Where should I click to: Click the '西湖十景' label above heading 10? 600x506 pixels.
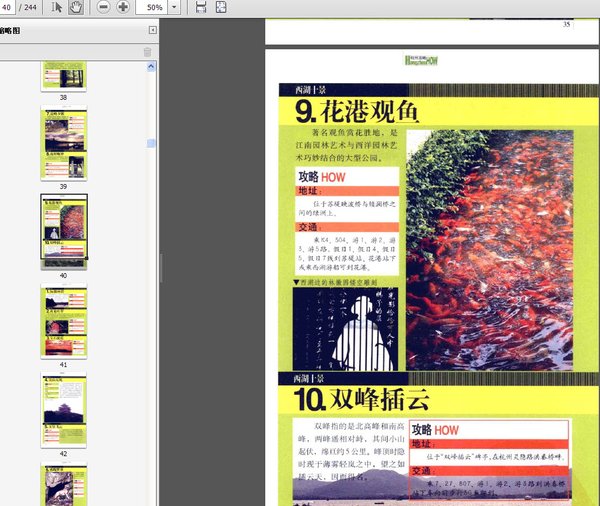pos(309,379)
